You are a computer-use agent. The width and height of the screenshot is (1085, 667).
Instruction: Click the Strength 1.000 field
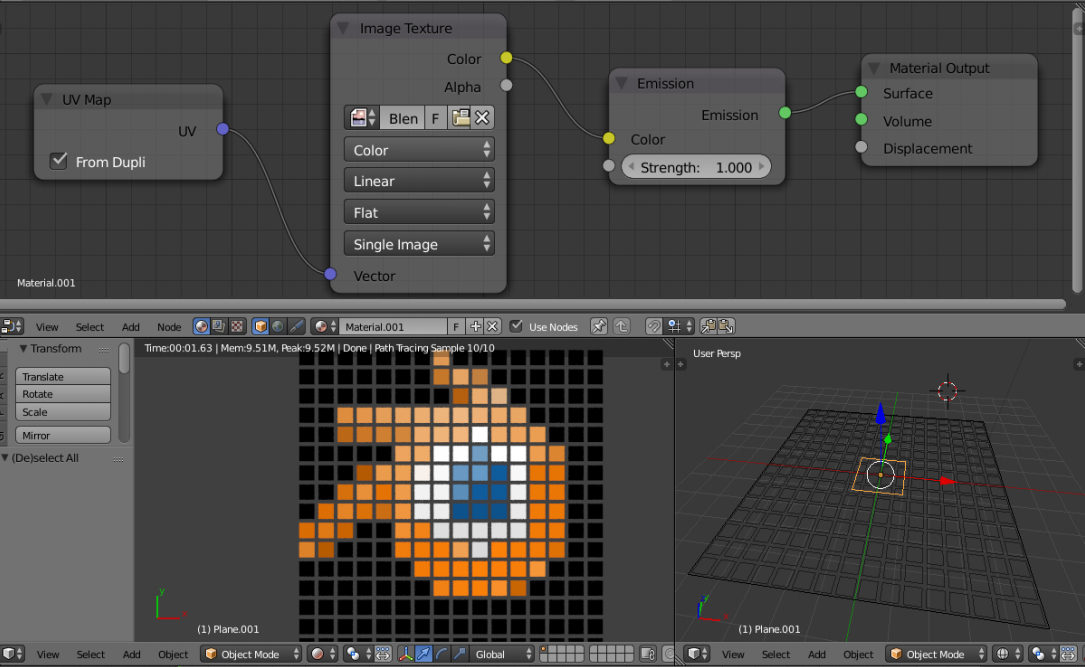[x=696, y=167]
